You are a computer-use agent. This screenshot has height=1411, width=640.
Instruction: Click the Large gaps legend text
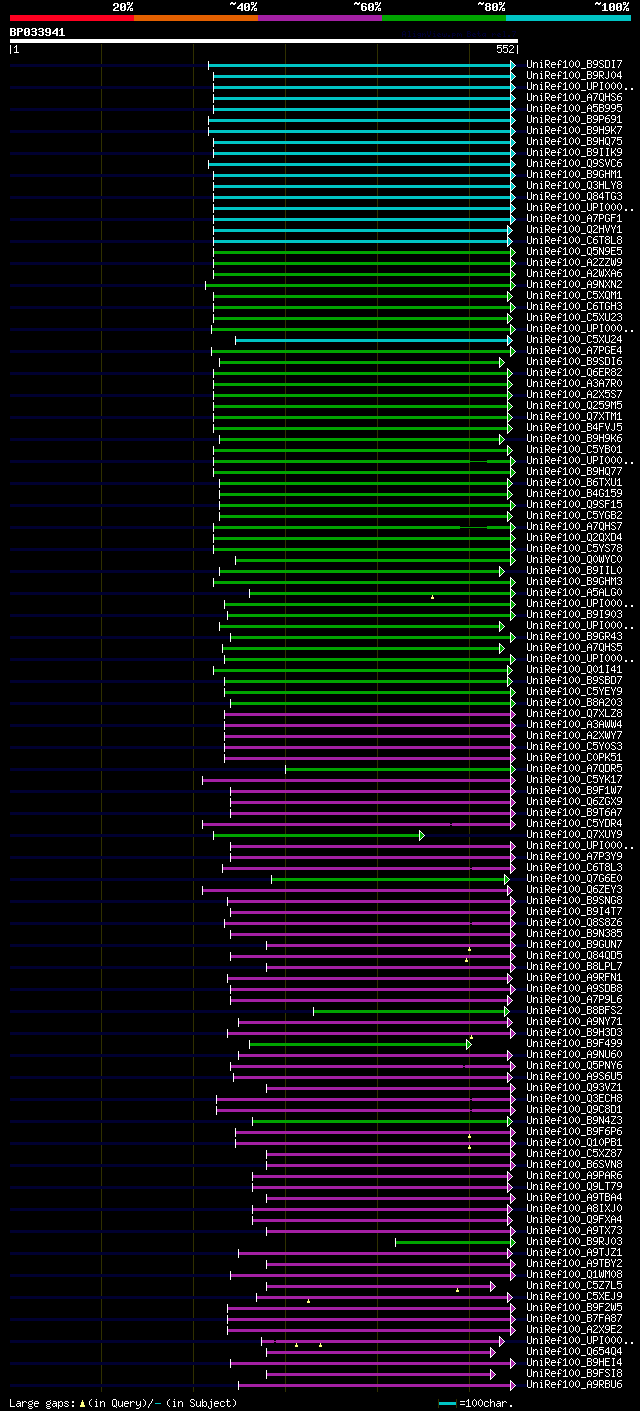(x=43, y=1403)
